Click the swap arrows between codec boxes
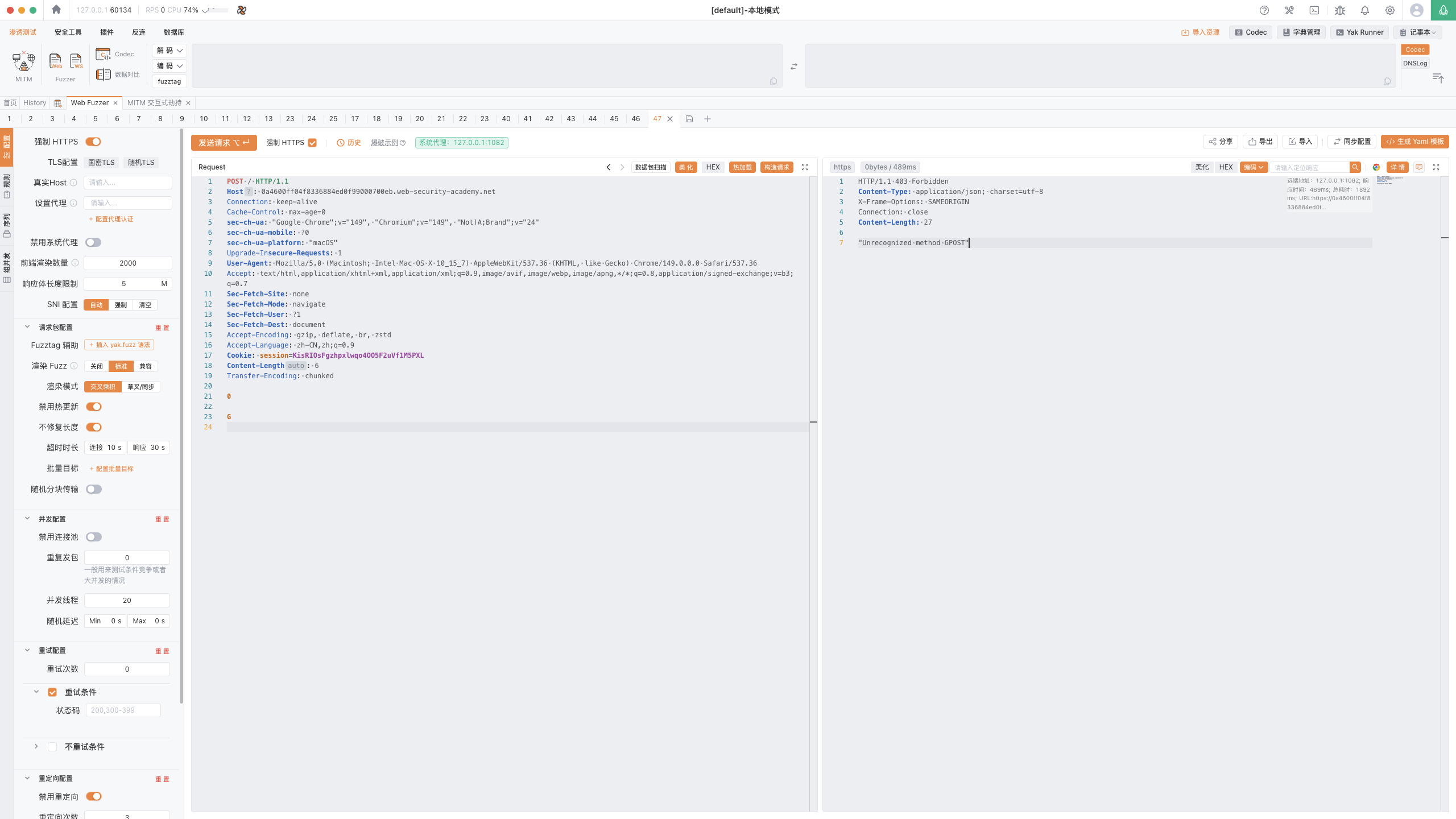 (794, 67)
